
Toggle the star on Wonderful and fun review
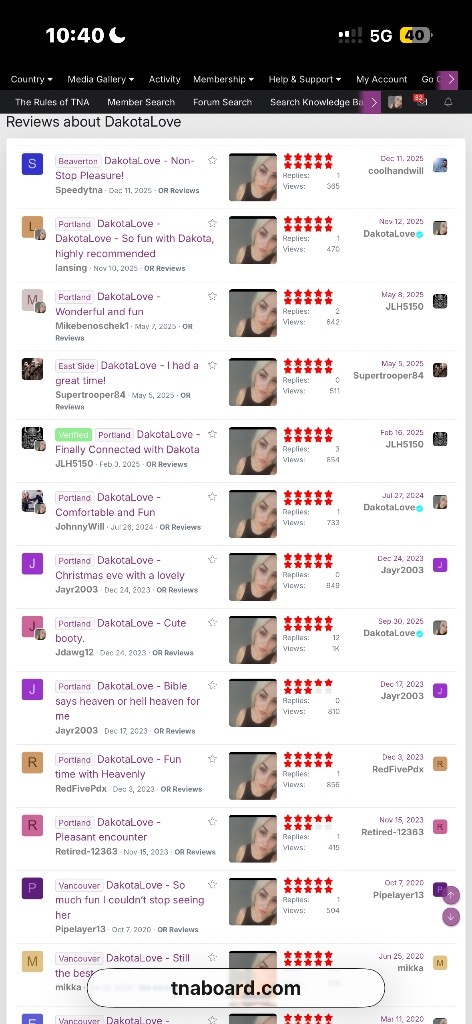pyautogui.click(x=212, y=296)
